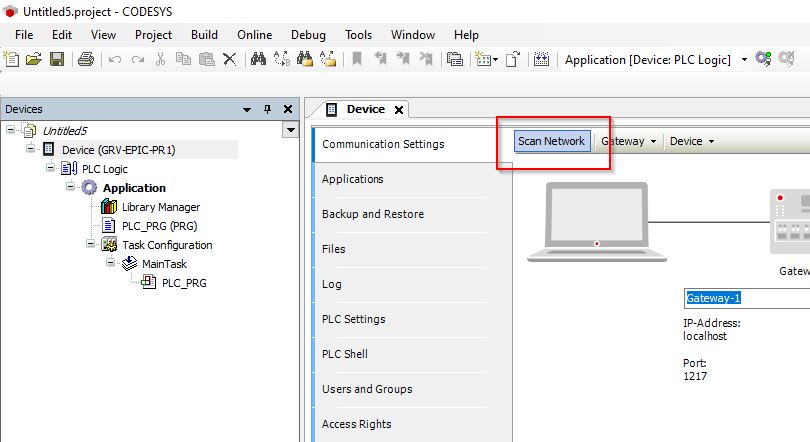Viewport: 810px width, 442px height.
Task: Open the Build menu
Action: pos(204,35)
